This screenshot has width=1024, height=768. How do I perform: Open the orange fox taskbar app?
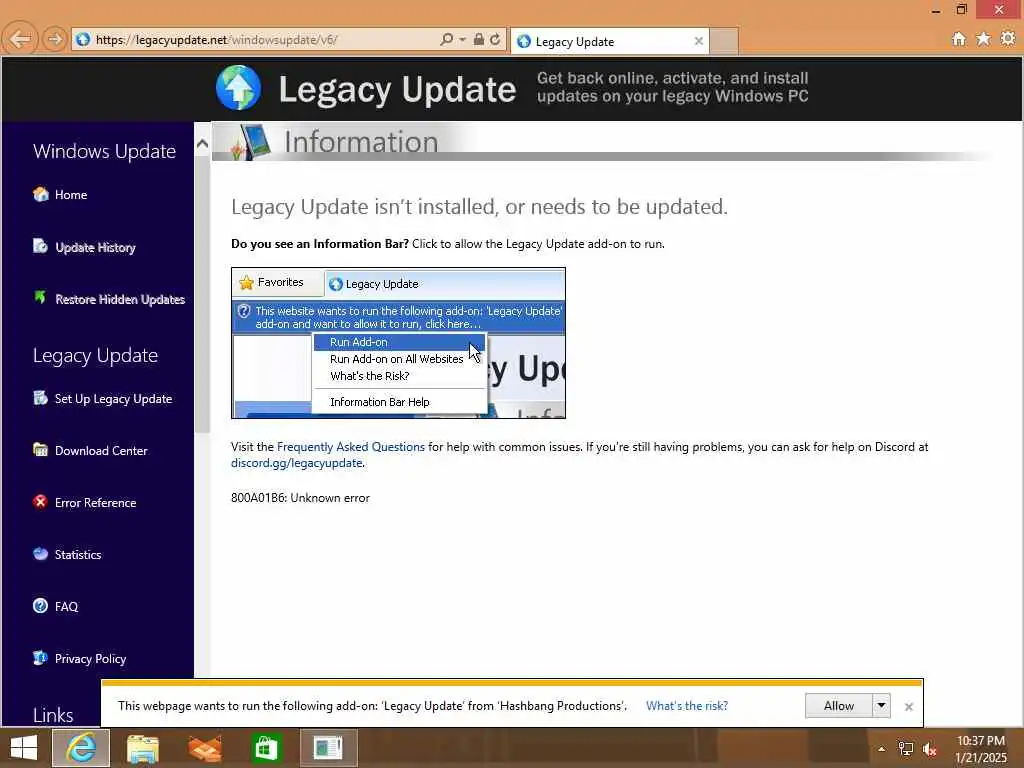point(204,748)
